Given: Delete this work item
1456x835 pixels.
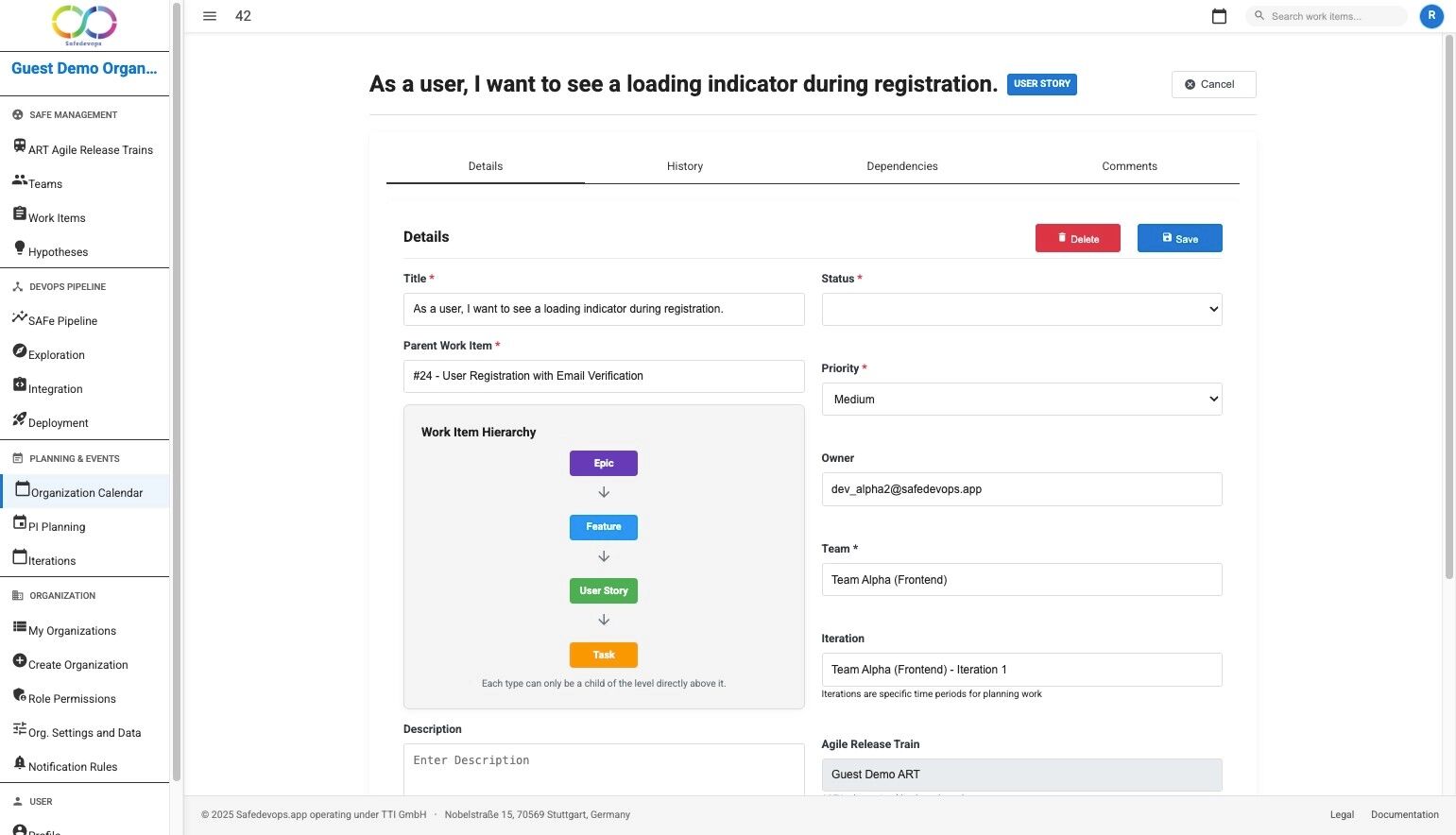Looking at the screenshot, I should 1077,238.
